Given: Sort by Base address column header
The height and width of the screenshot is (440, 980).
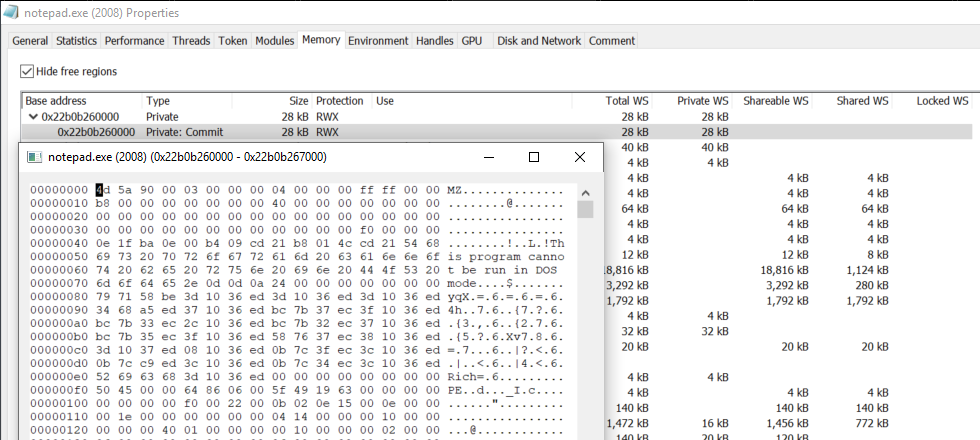Looking at the screenshot, I should (x=56, y=101).
